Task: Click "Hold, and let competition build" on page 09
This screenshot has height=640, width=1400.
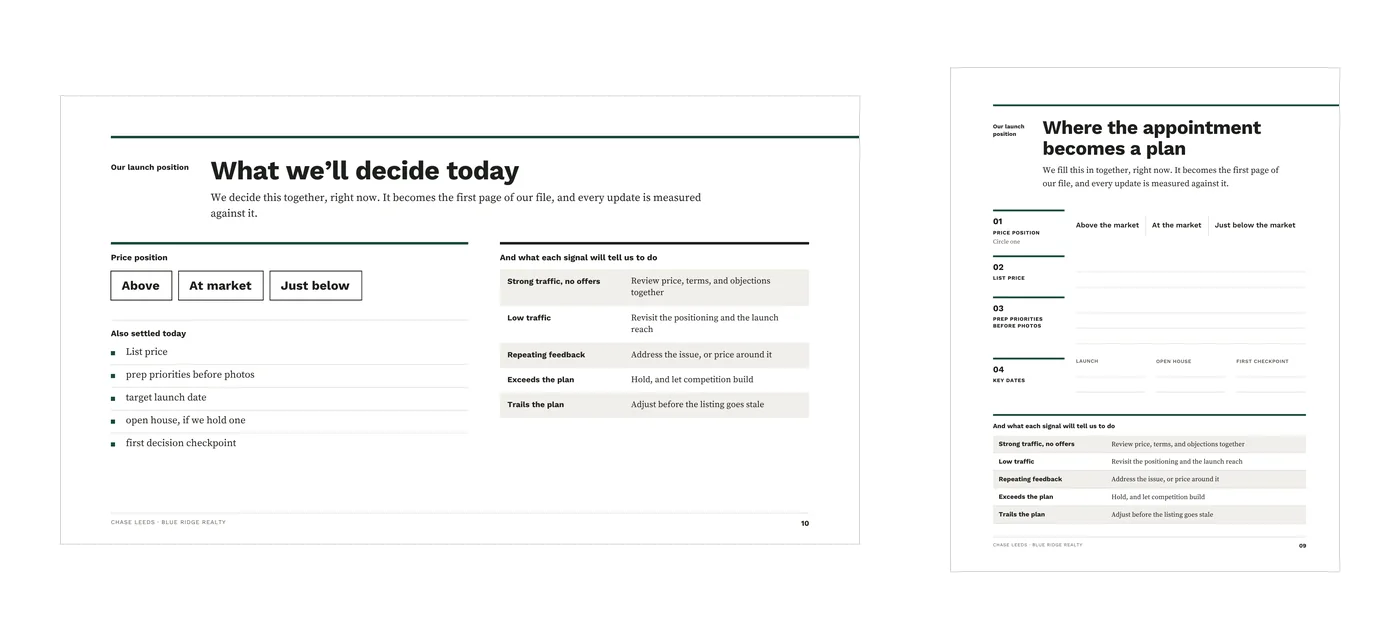Action: tap(1158, 497)
